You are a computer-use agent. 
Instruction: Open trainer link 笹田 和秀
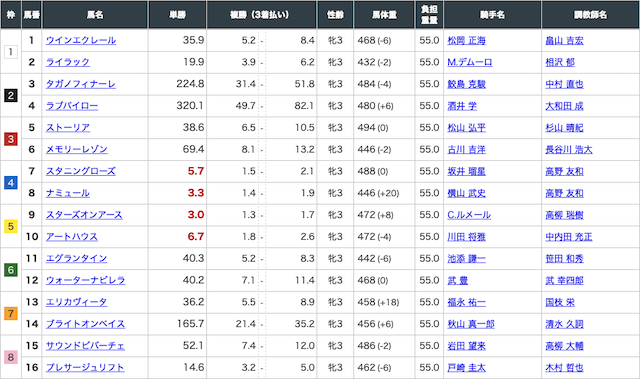coord(564,258)
